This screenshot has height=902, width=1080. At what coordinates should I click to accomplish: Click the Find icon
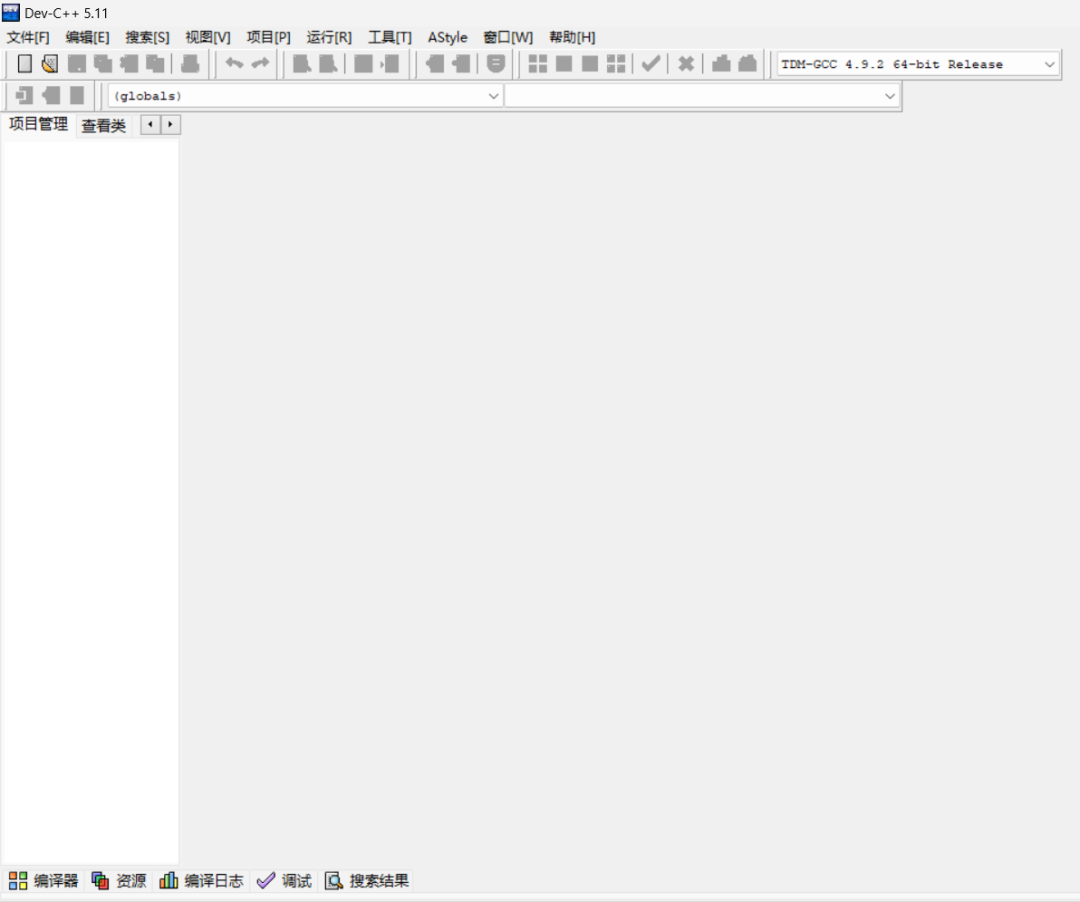[302, 64]
